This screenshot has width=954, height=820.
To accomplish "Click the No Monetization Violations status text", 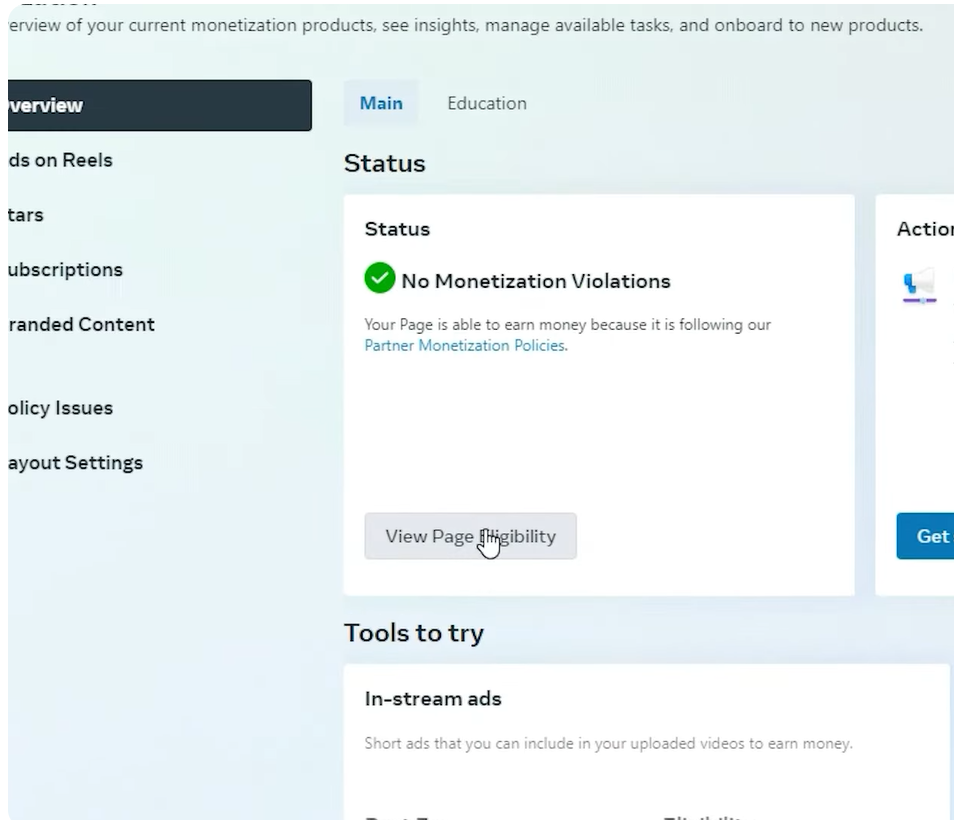I will tap(536, 281).
